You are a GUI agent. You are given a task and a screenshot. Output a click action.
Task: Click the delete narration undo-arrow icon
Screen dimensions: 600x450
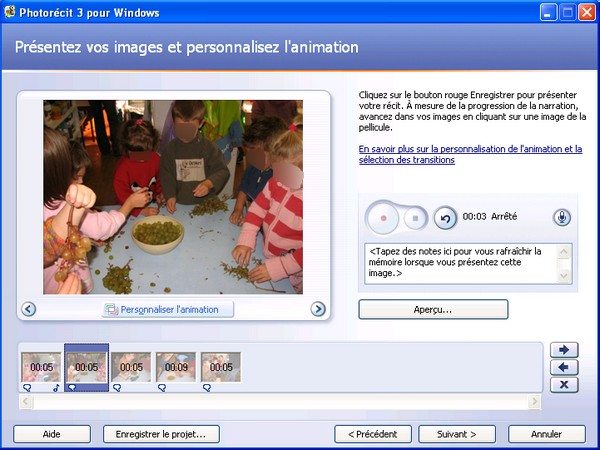click(x=445, y=218)
